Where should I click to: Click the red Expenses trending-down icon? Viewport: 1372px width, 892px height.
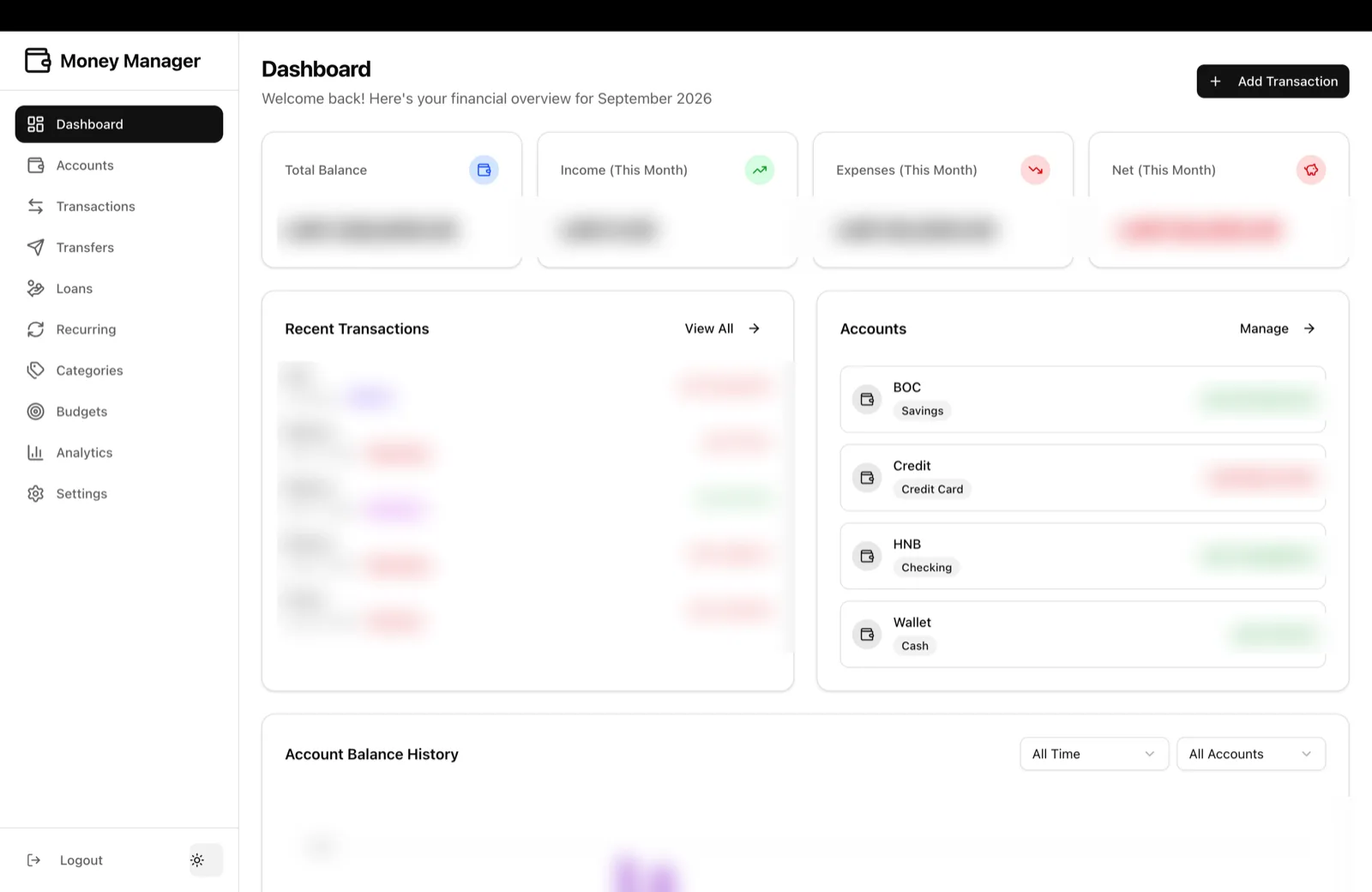pos(1035,170)
